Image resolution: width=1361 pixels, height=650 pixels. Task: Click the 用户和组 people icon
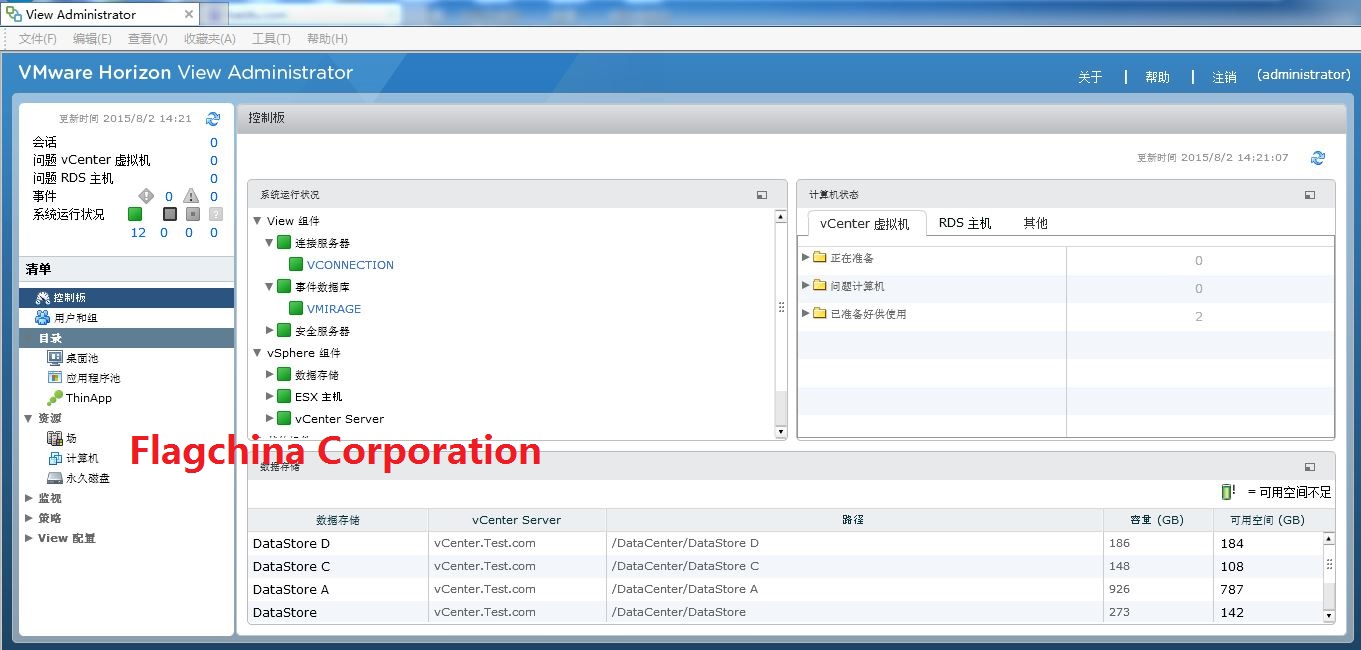[42, 318]
